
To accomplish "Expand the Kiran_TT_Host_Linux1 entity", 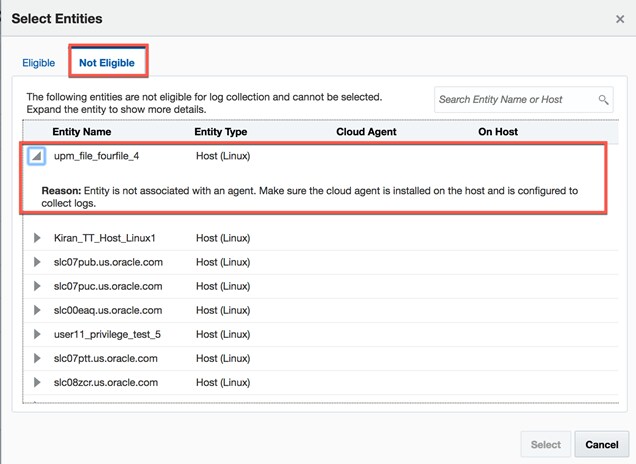I will (x=37, y=238).
